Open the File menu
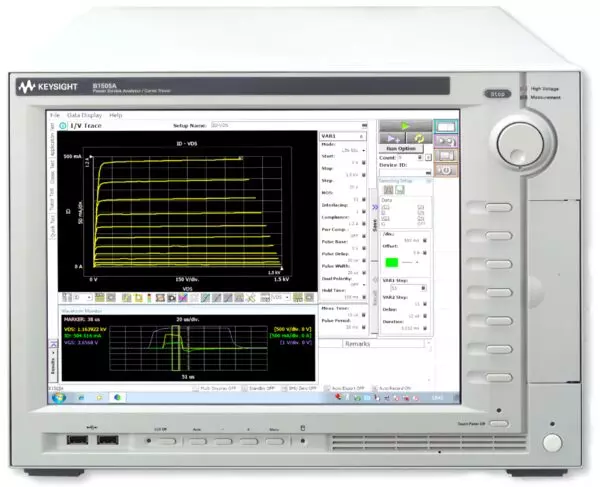 tap(55, 115)
